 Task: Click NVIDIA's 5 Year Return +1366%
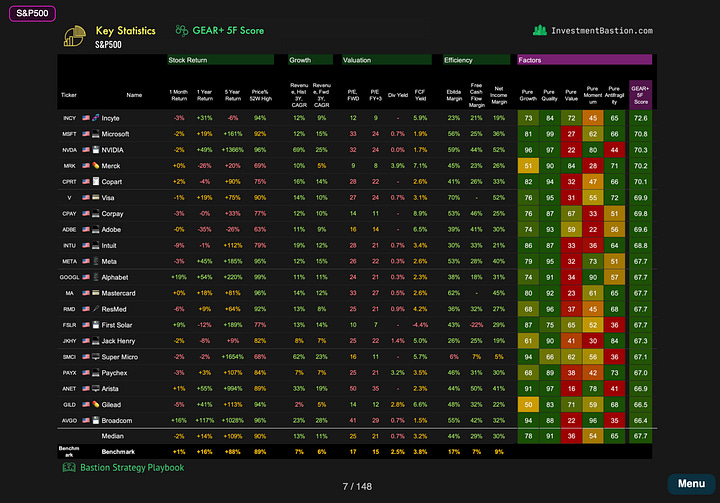(x=232, y=150)
